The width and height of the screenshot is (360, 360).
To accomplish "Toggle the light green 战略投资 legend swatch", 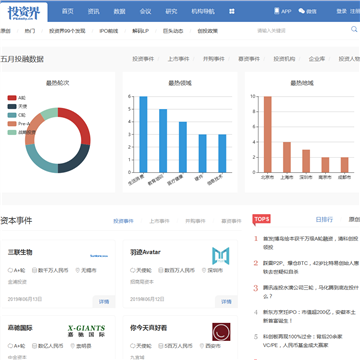I will pos(12,132).
